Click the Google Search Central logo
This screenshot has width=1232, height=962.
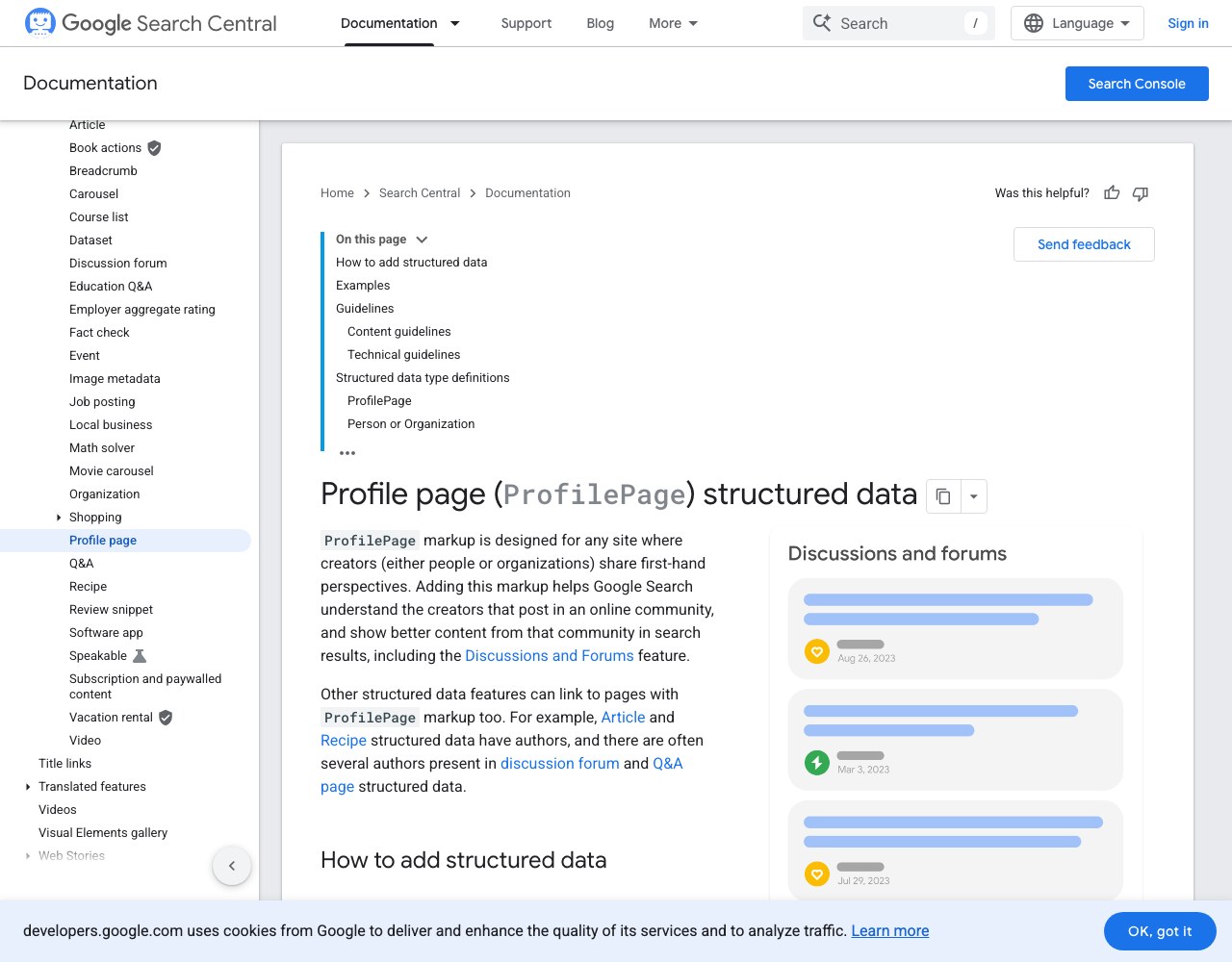(x=150, y=23)
